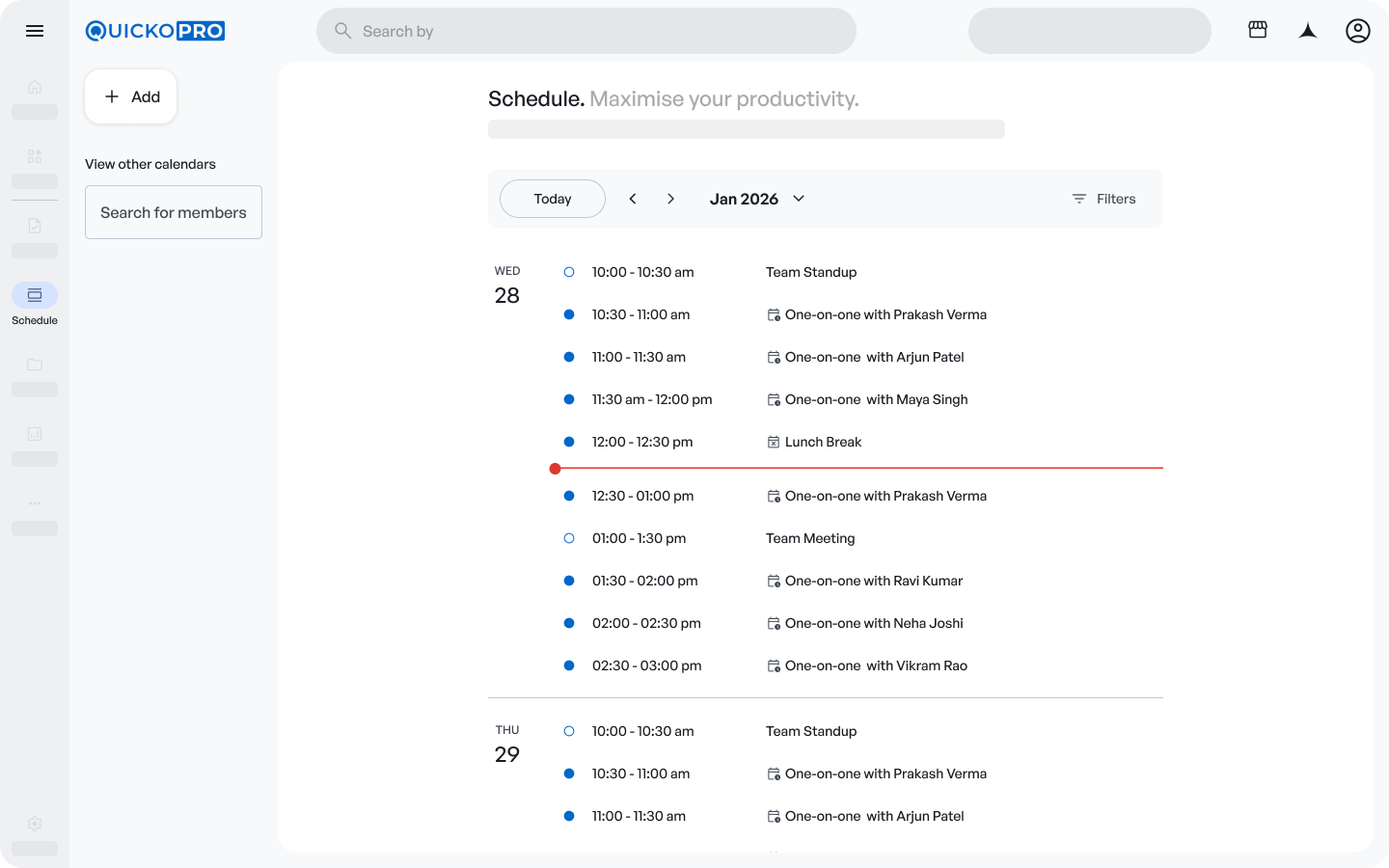Image resolution: width=1389 pixels, height=868 pixels.
Task: Go to the previous date range
Action: point(633,199)
